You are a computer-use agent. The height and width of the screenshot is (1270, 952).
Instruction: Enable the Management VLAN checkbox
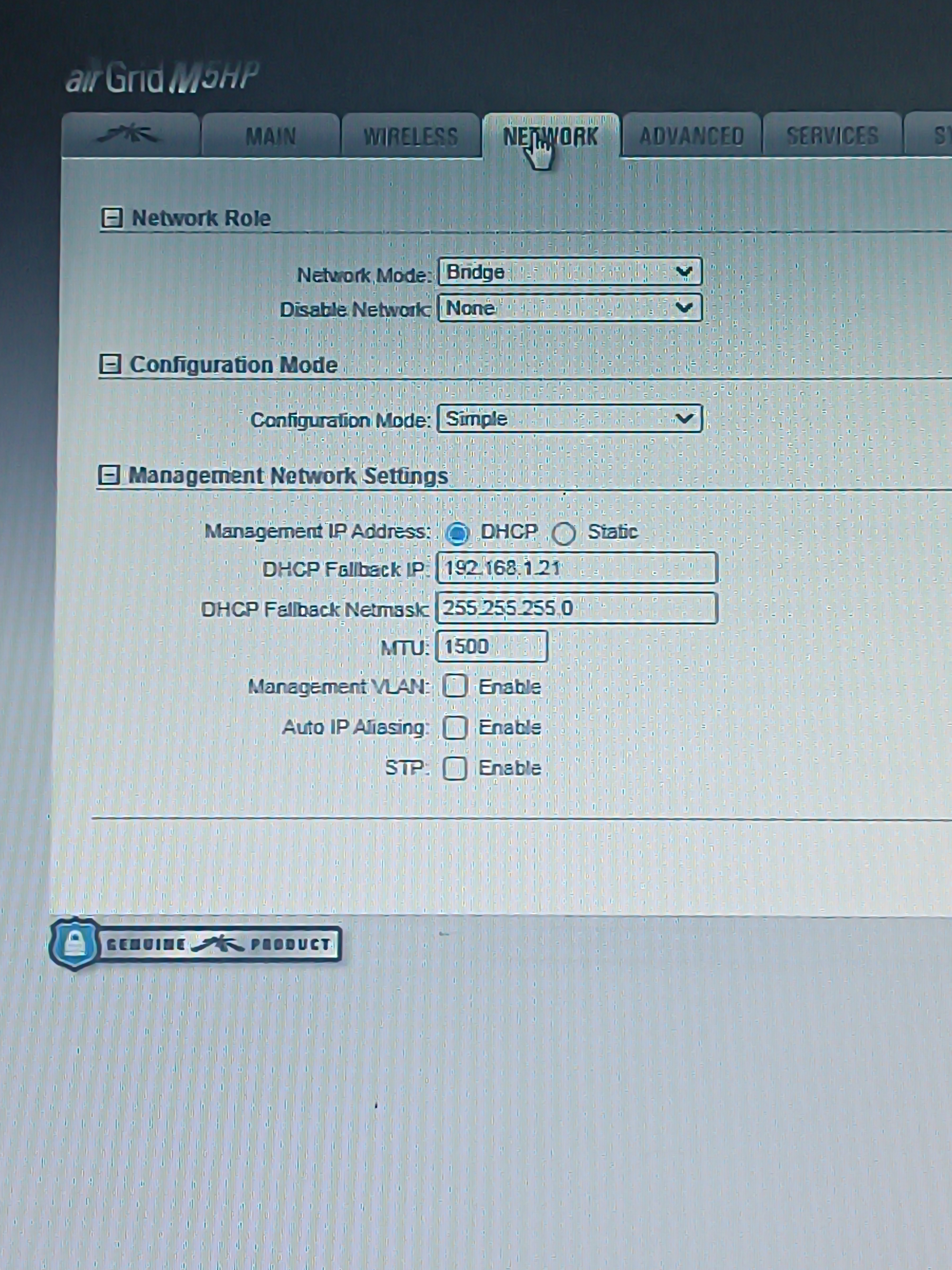455,685
